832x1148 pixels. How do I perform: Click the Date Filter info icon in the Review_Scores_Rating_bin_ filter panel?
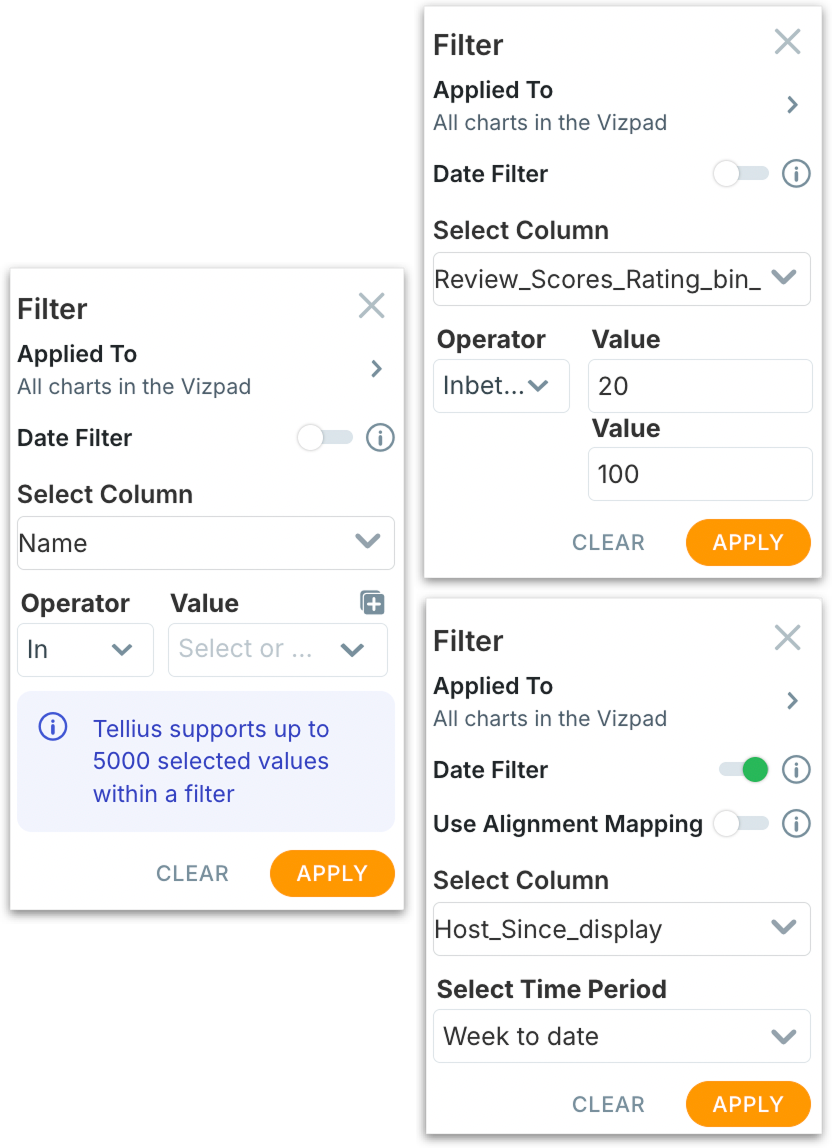tap(796, 174)
